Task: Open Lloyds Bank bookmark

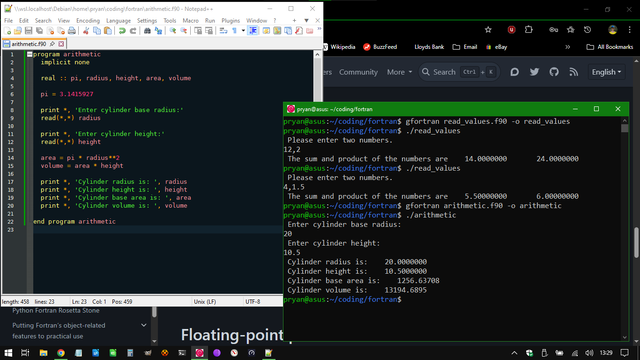Action: tap(429, 47)
